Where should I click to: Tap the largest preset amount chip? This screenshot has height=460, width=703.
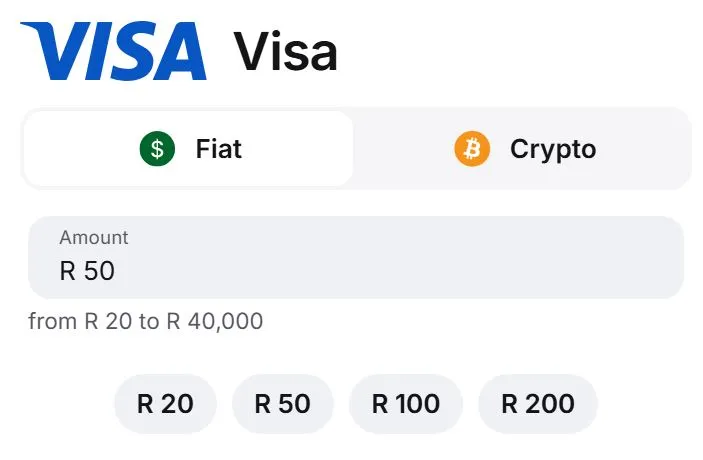coord(537,404)
